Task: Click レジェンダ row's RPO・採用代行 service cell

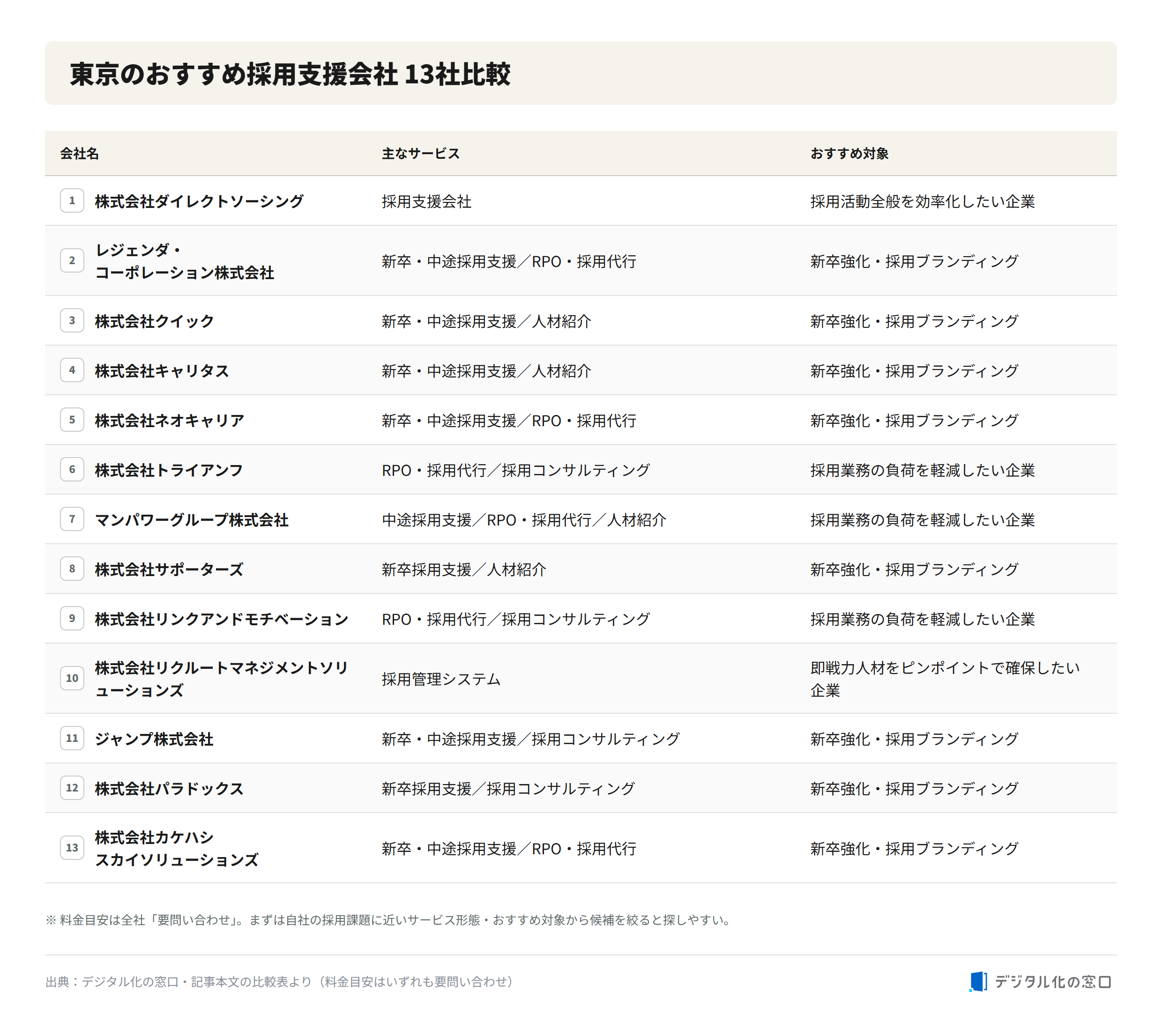Action: pyautogui.click(x=509, y=261)
